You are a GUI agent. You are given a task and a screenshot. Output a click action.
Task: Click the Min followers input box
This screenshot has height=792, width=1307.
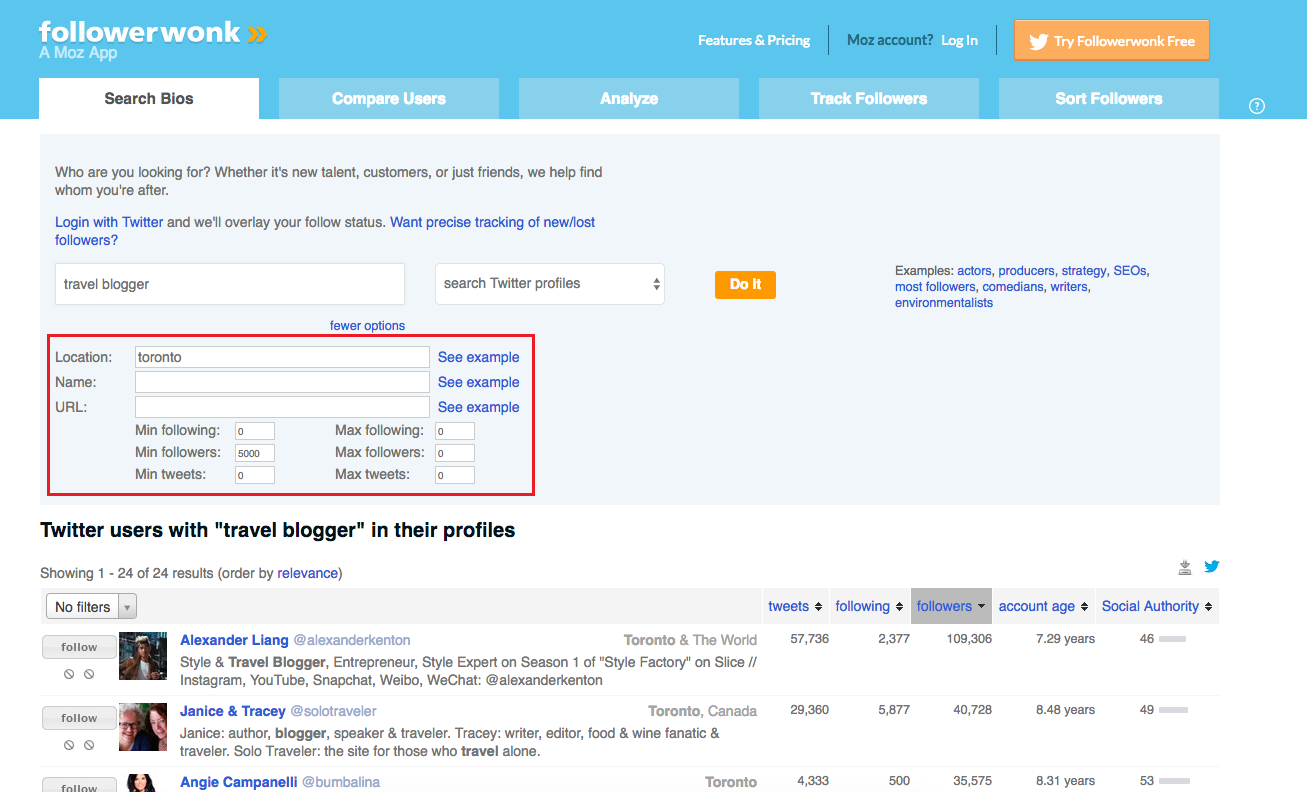click(x=254, y=453)
